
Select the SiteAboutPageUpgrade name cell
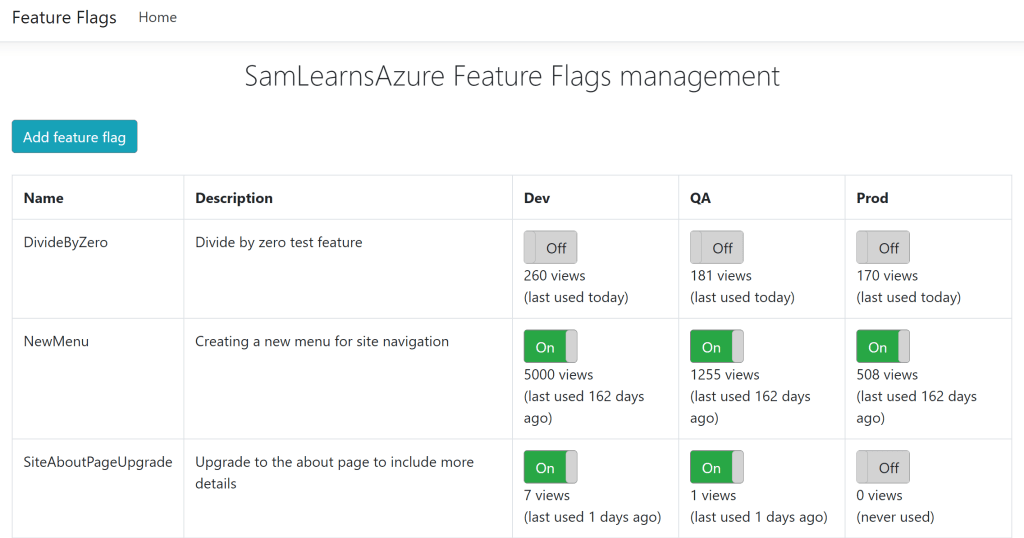point(98,462)
